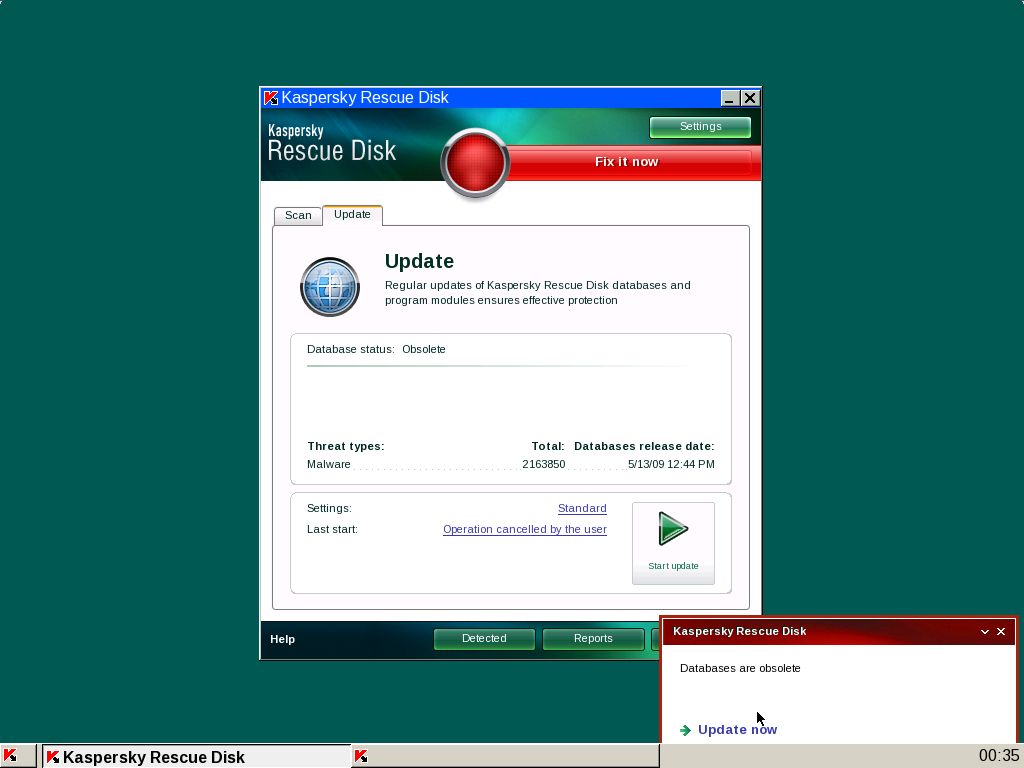
Task: Open the Standard settings link
Action: pyautogui.click(x=582, y=508)
